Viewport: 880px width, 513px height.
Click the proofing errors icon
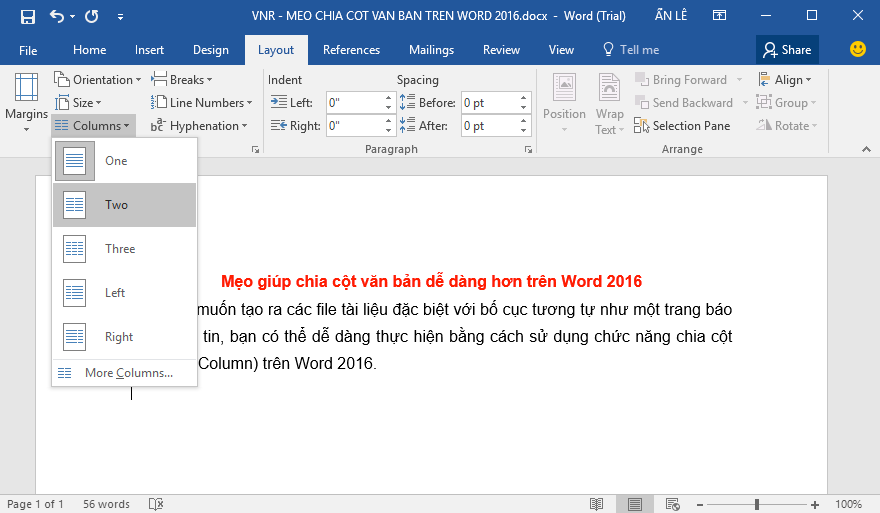pos(156,504)
